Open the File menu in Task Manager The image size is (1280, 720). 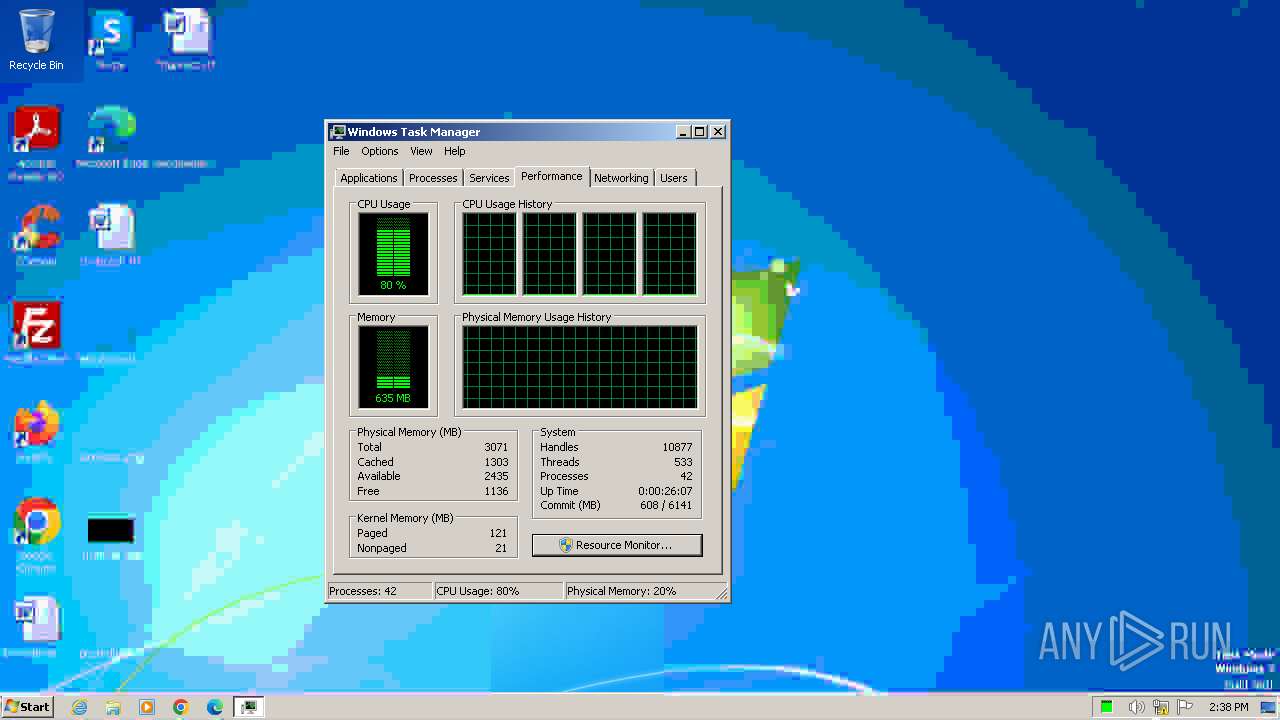click(341, 151)
